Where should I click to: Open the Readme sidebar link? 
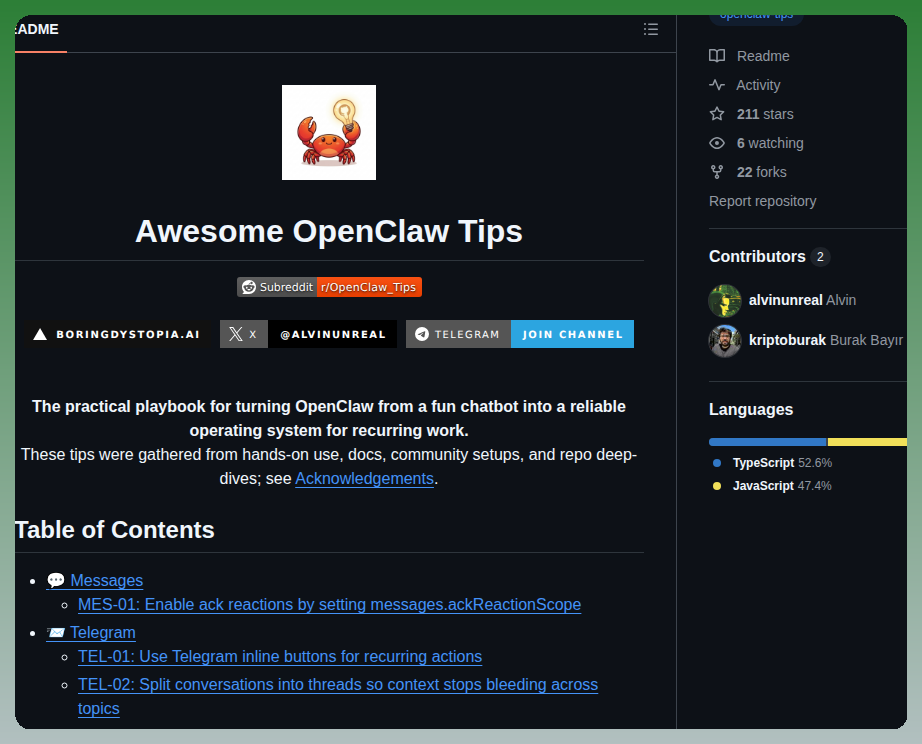pos(763,56)
